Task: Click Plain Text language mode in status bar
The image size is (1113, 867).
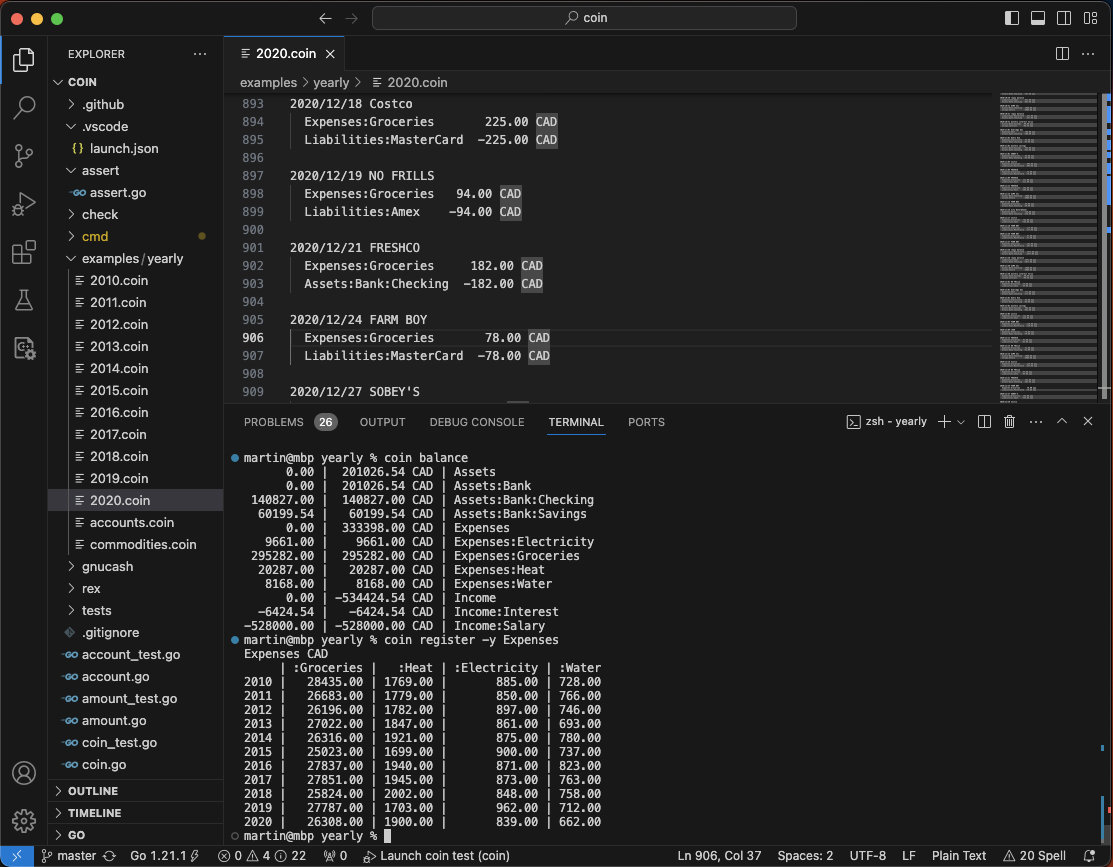Action: click(x=959, y=856)
